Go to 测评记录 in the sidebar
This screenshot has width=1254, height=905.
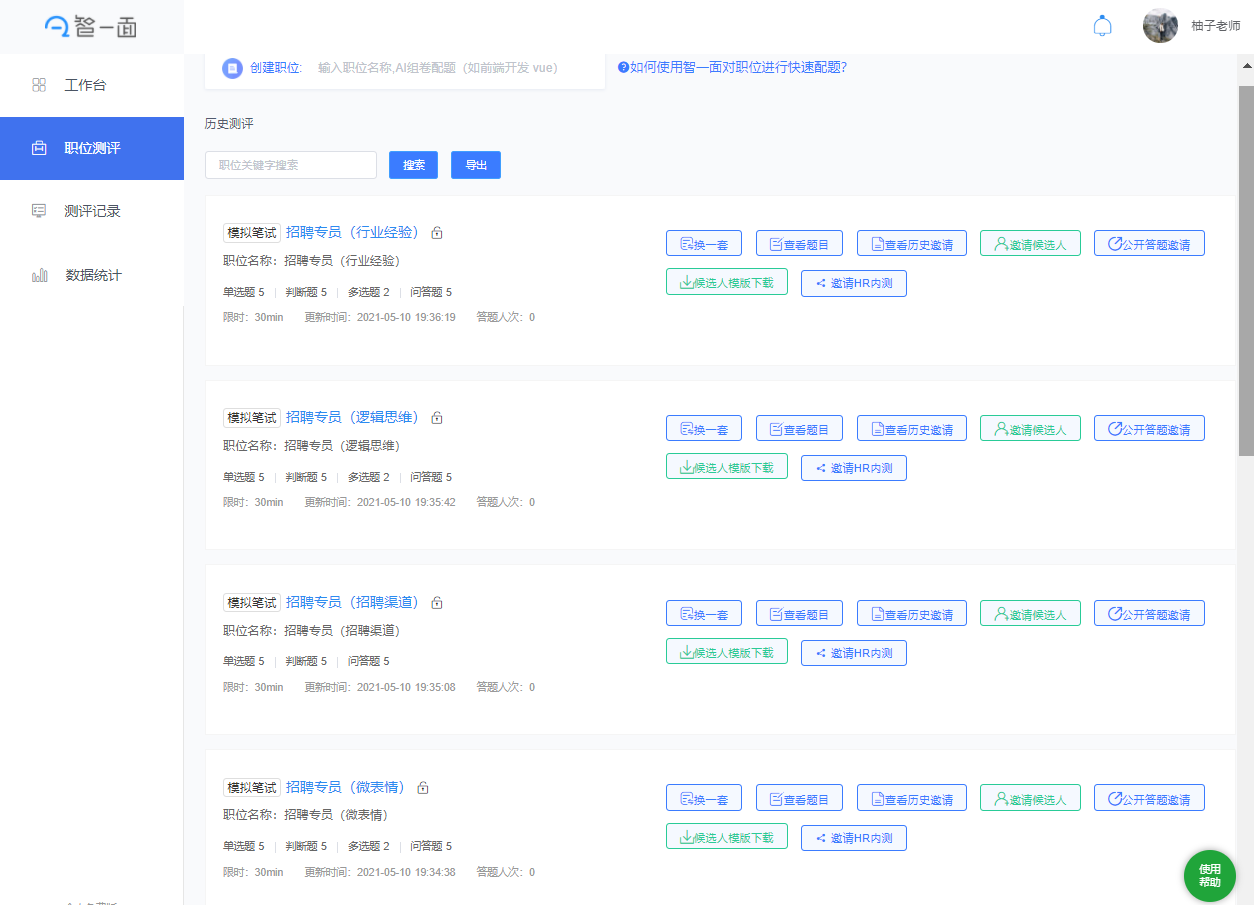pos(92,211)
